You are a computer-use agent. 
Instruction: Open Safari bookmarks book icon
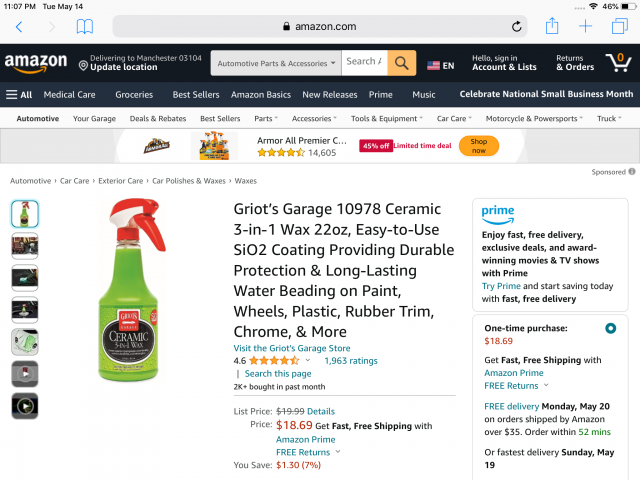click(85, 27)
